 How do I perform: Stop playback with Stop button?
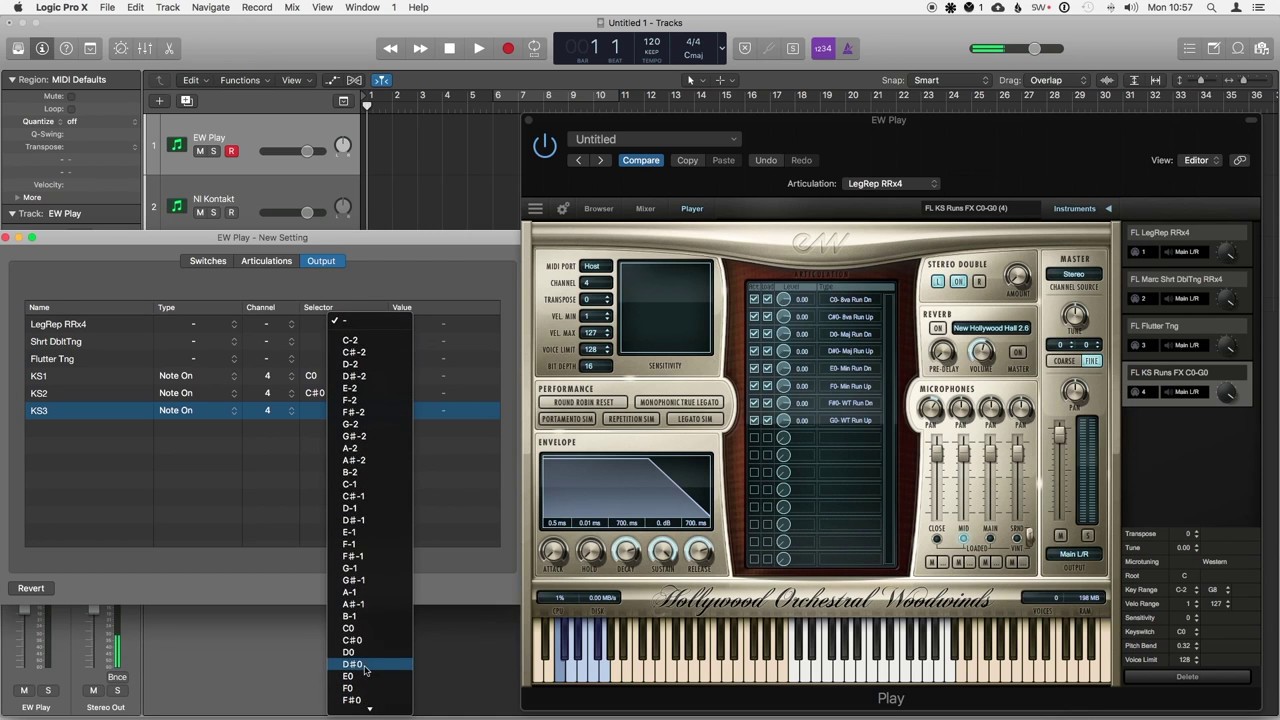coord(449,48)
